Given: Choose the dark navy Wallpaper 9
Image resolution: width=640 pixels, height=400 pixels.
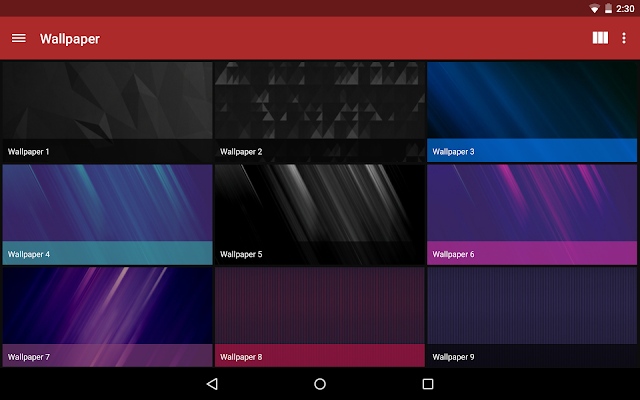Looking at the screenshot, I should pos(532,317).
